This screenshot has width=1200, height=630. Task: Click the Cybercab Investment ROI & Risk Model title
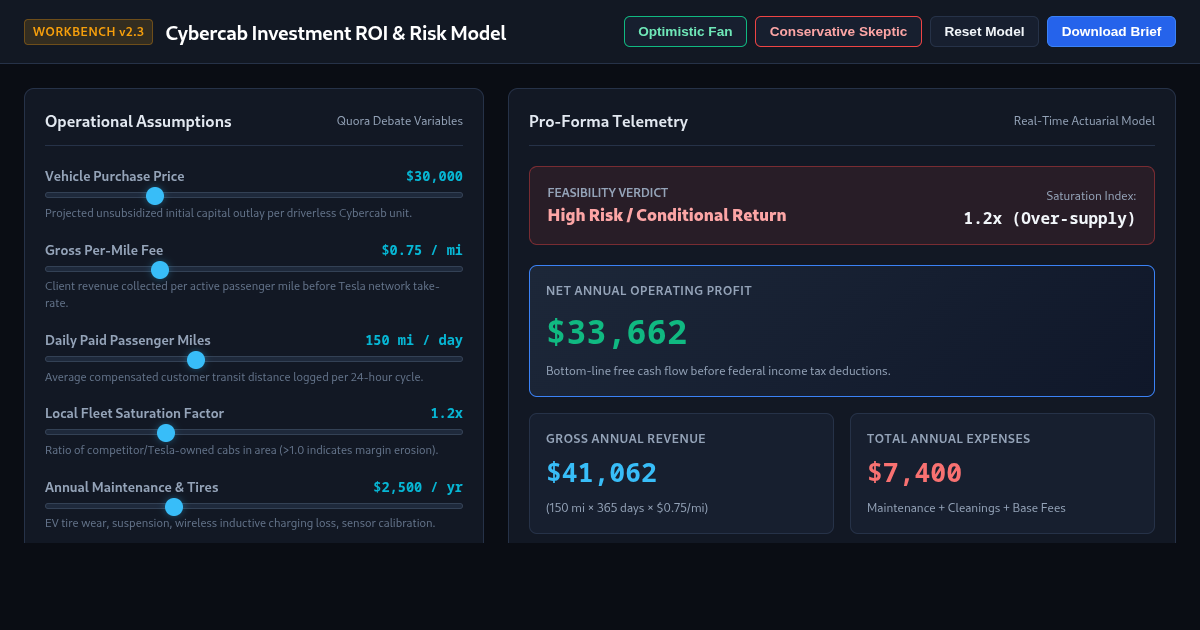pos(336,33)
